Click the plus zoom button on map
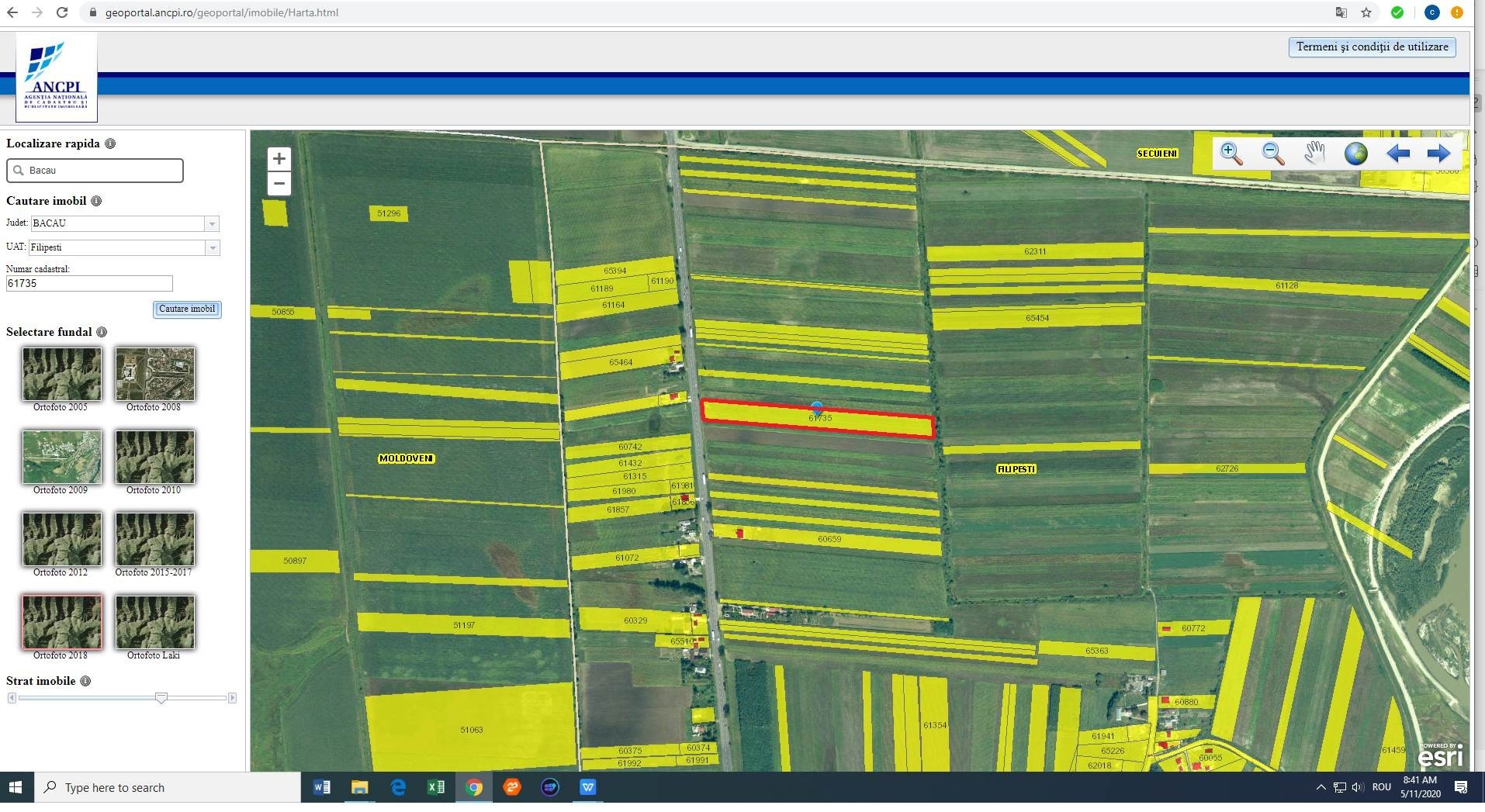The image size is (1485, 812). (x=279, y=159)
